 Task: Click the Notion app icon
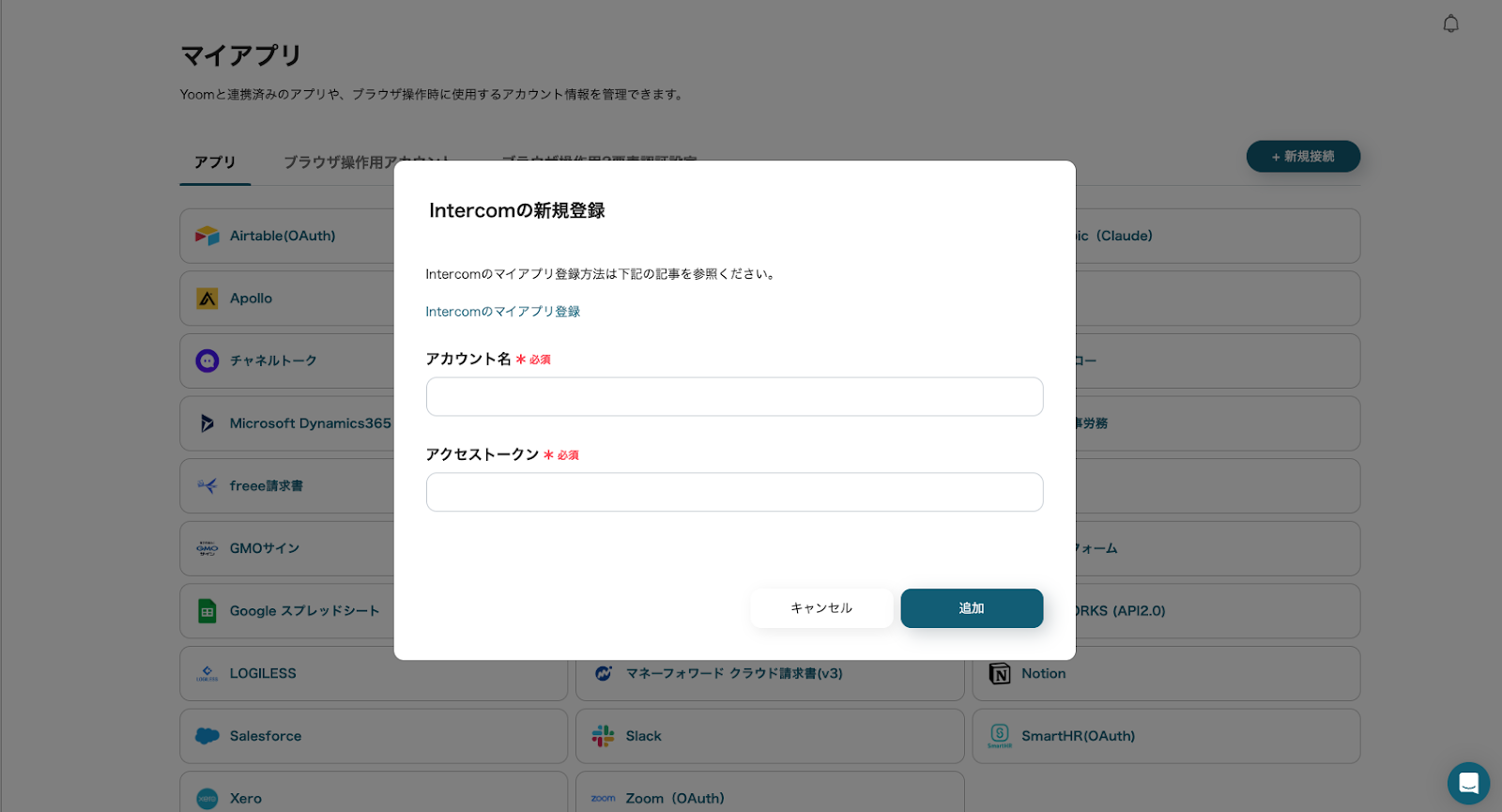point(1000,674)
